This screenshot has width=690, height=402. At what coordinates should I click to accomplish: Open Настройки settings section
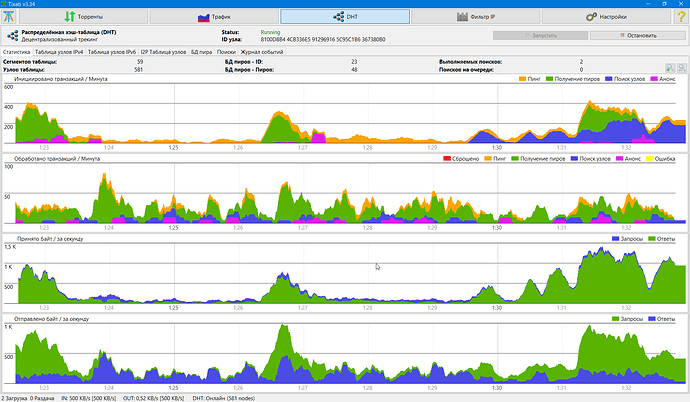coord(606,17)
